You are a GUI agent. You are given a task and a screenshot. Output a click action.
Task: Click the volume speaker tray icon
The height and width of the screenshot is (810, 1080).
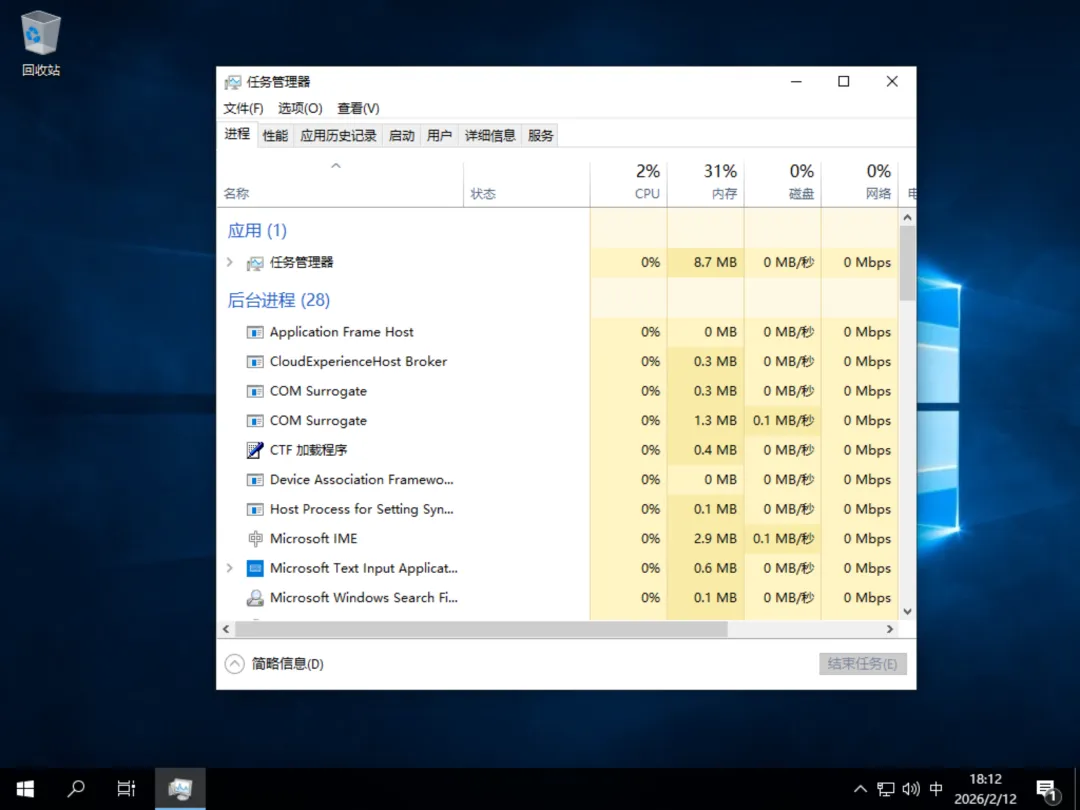[911, 789]
